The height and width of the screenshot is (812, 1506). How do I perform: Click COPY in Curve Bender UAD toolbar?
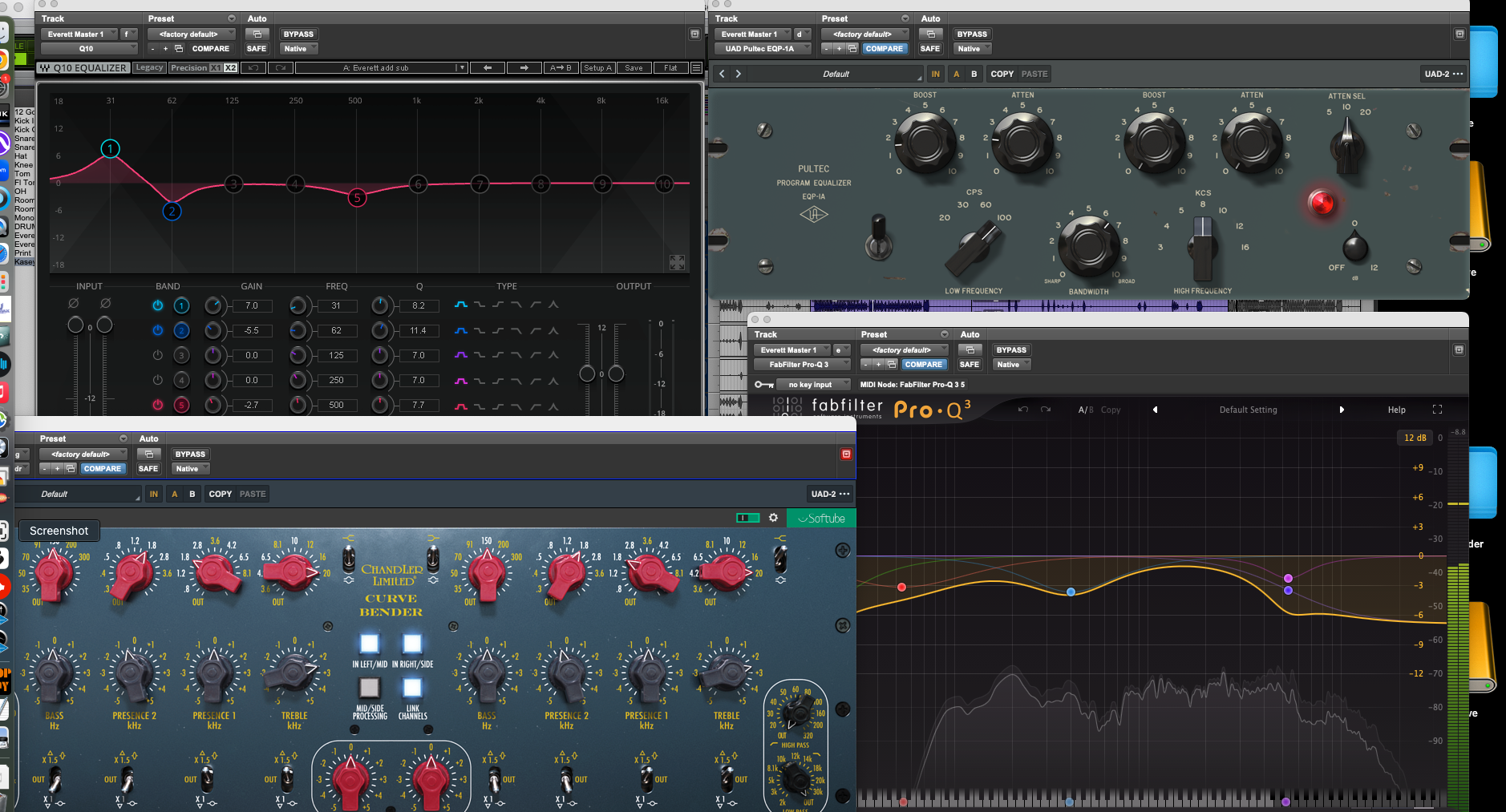point(221,494)
